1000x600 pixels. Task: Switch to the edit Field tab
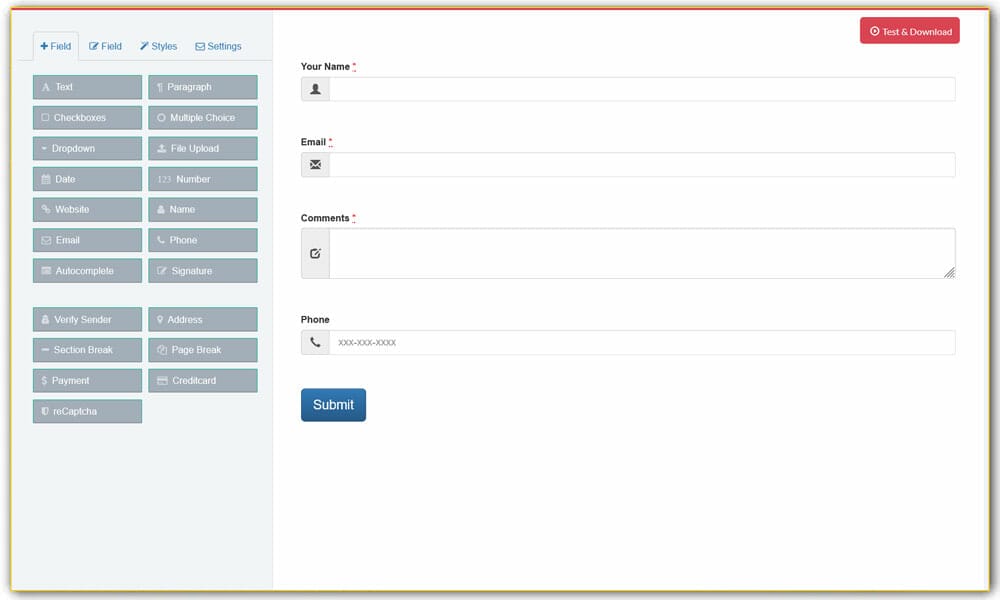click(x=105, y=47)
